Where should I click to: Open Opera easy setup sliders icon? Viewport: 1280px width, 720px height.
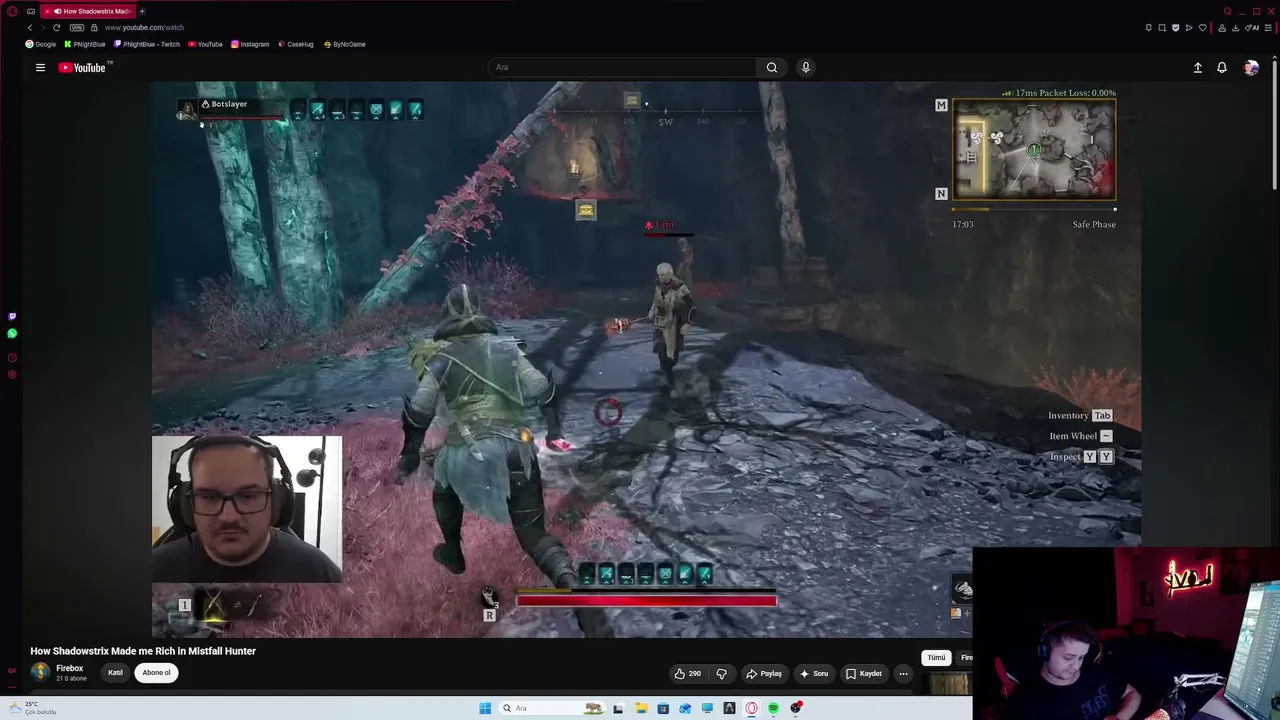tap(1270, 28)
